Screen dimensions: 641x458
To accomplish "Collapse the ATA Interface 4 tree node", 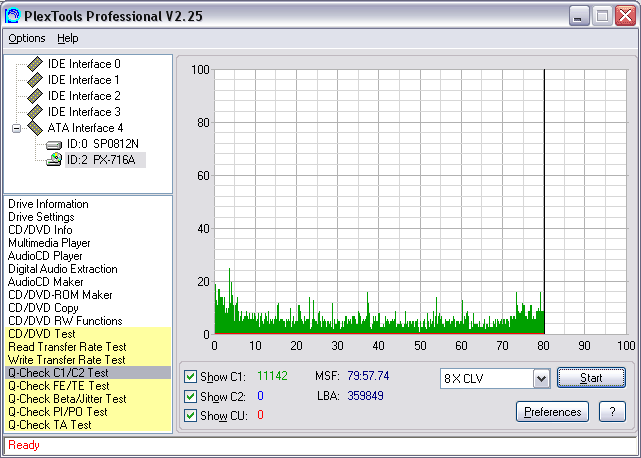I will [16, 128].
